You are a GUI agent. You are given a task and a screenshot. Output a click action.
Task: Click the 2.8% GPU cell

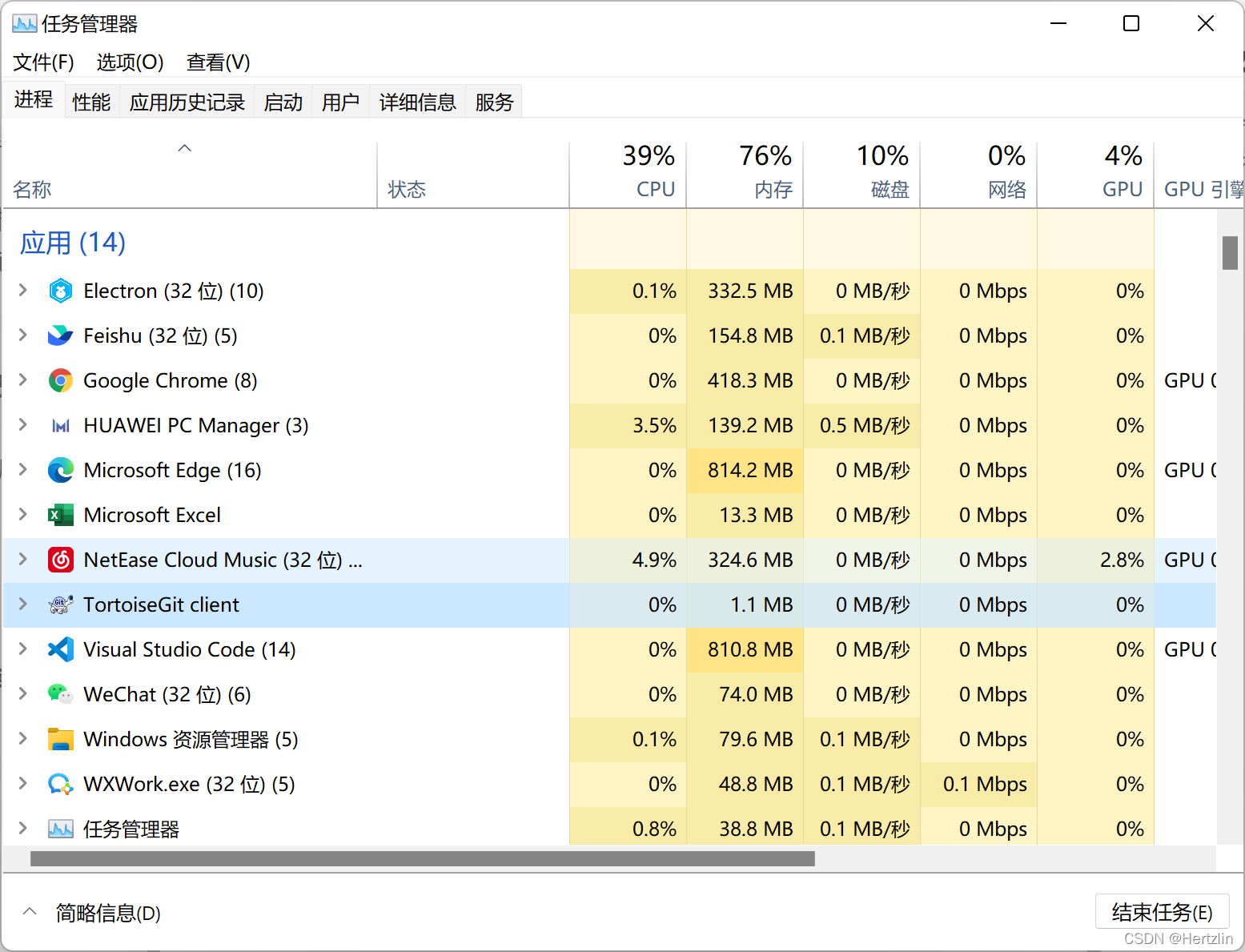tap(1096, 560)
